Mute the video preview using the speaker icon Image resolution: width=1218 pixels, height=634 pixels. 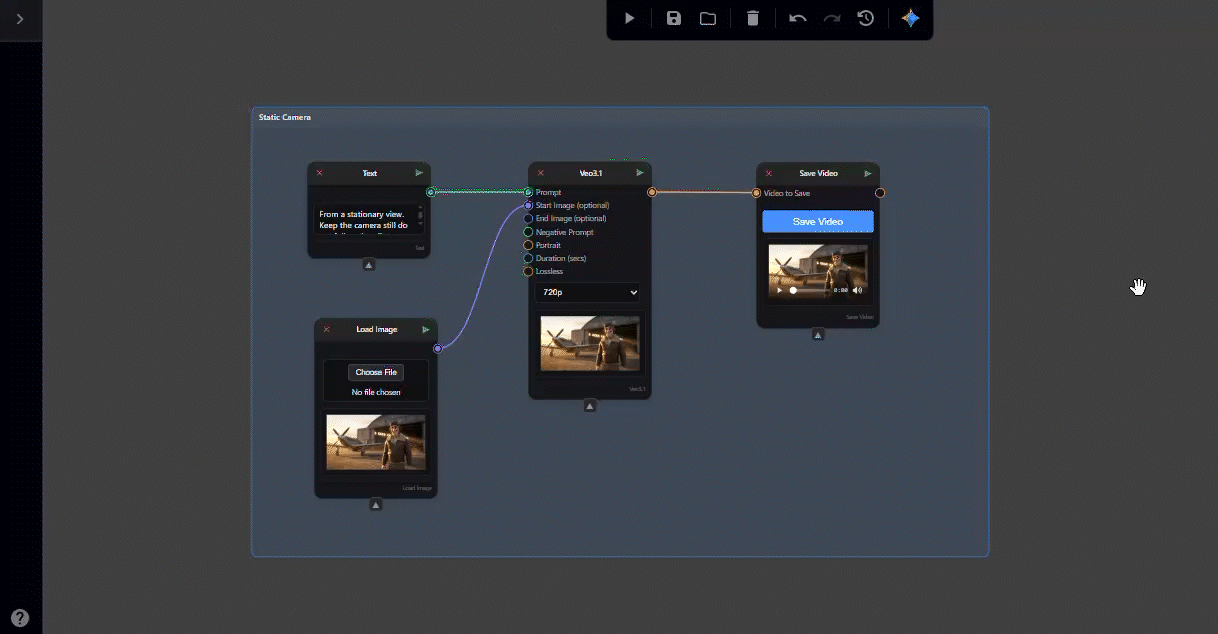point(857,290)
